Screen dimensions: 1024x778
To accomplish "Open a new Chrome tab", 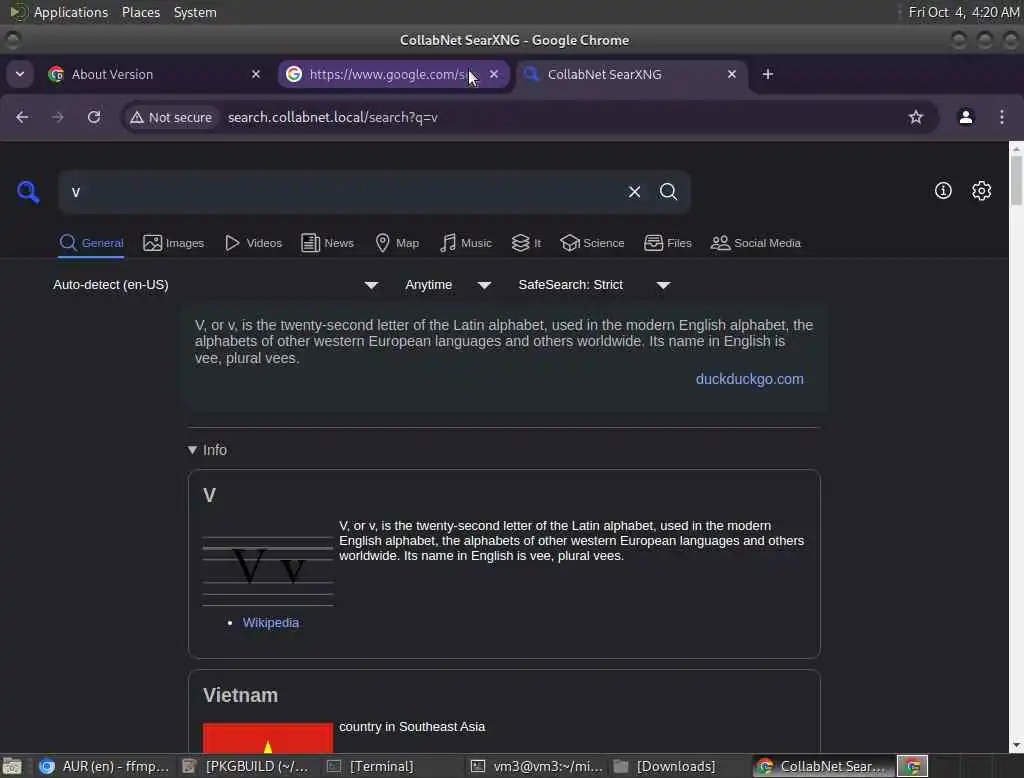I will coord(768,74).
